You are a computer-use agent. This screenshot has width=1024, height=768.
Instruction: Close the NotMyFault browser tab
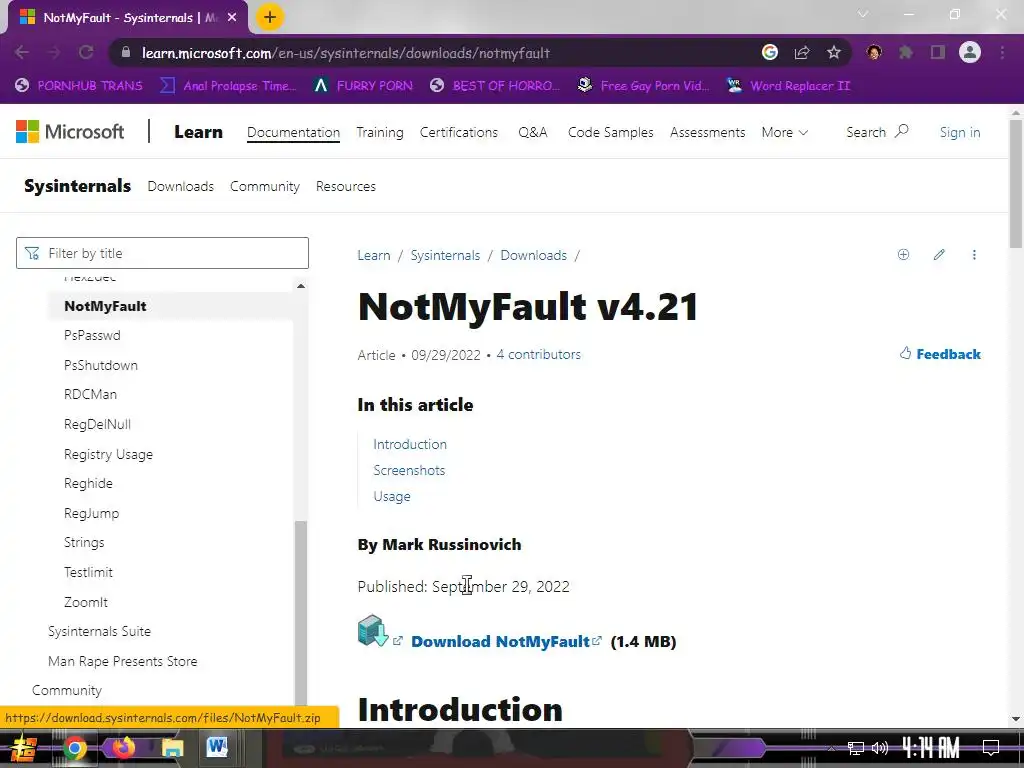[232, 18]
